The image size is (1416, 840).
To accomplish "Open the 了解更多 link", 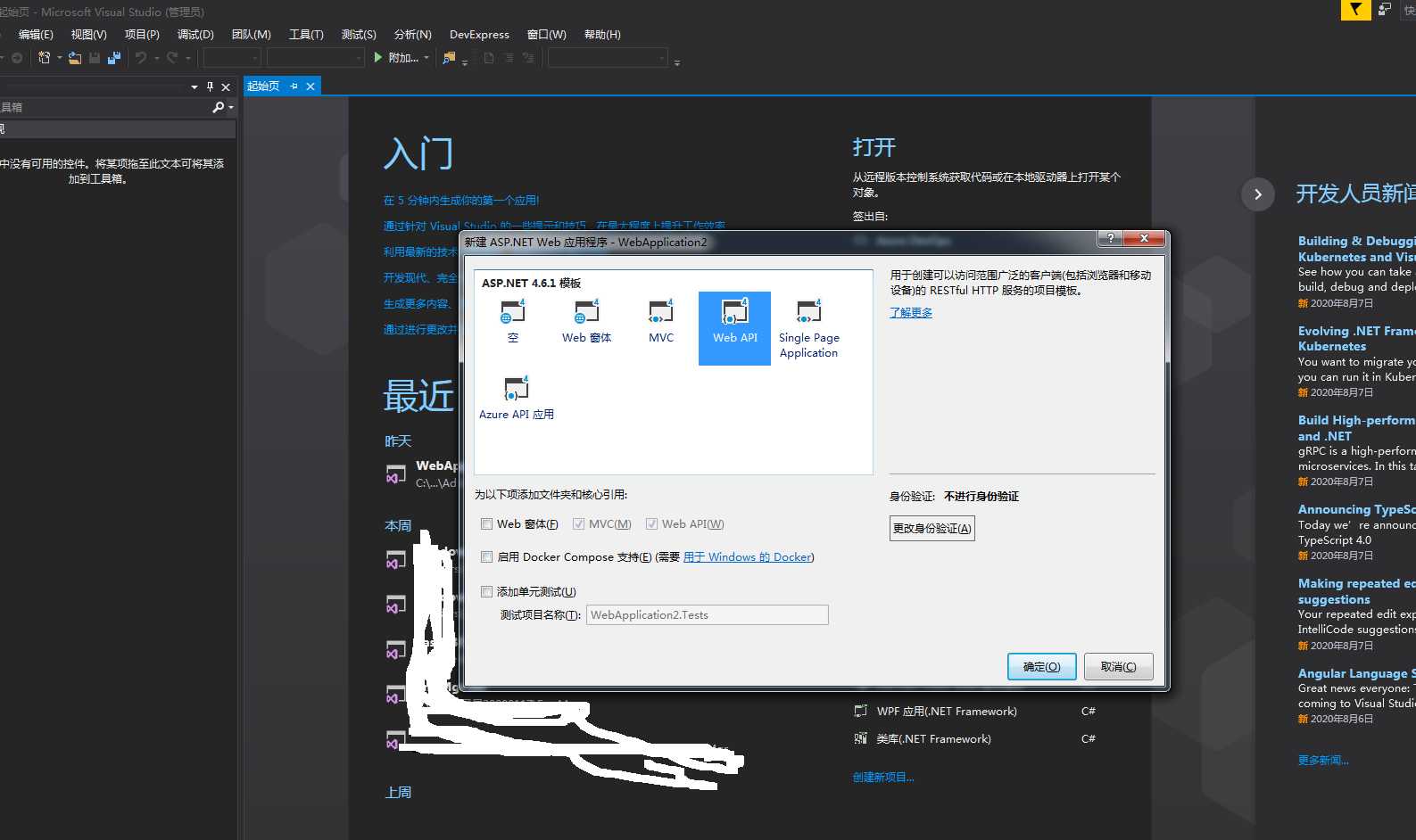I will [x=911, y=313].
